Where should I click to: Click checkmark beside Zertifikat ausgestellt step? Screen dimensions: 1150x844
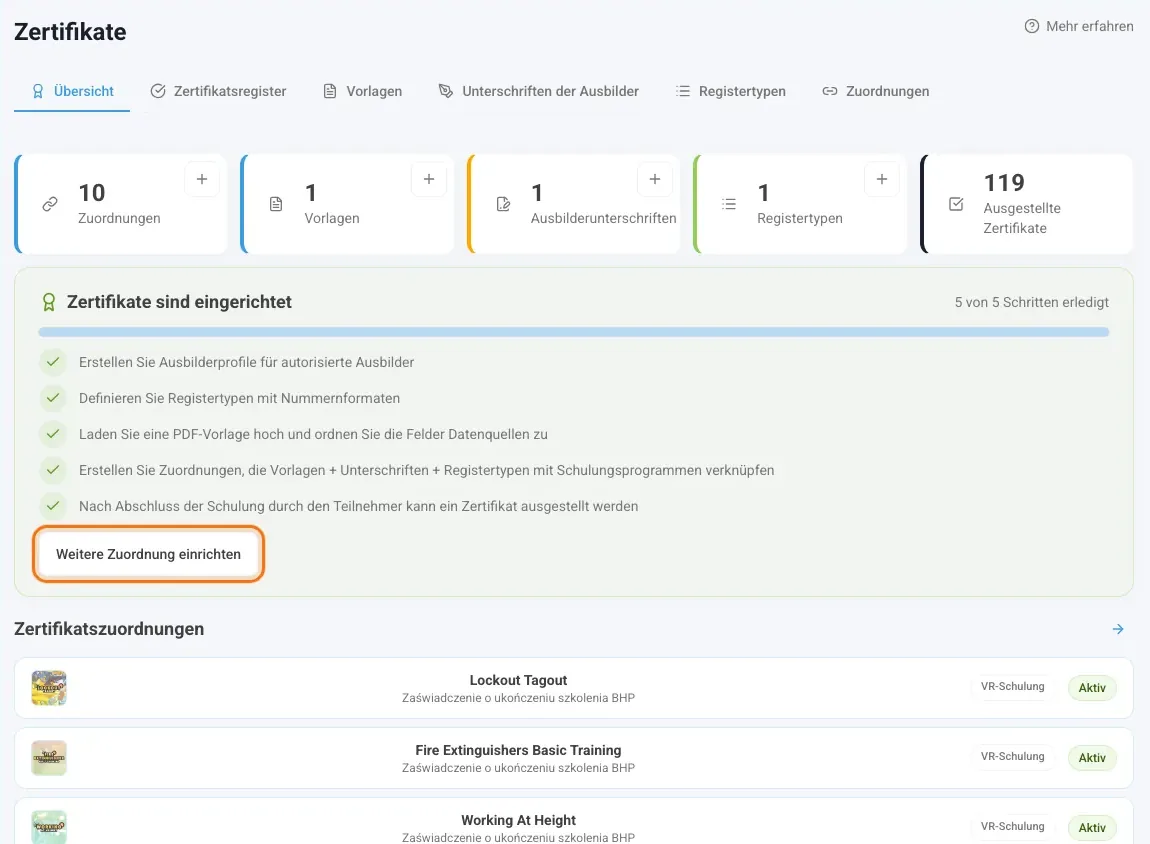tap(53, 506)
